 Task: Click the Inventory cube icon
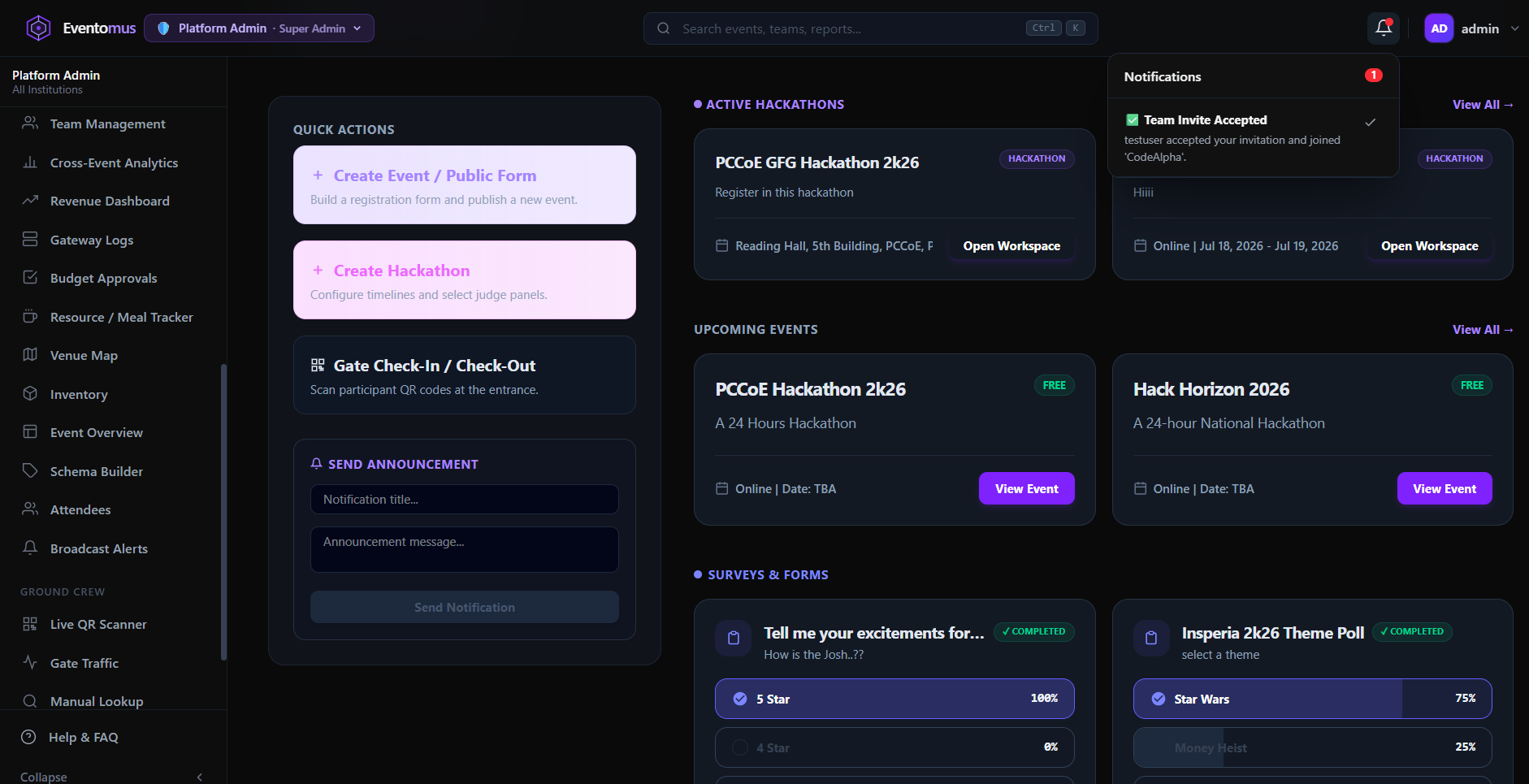30,394
